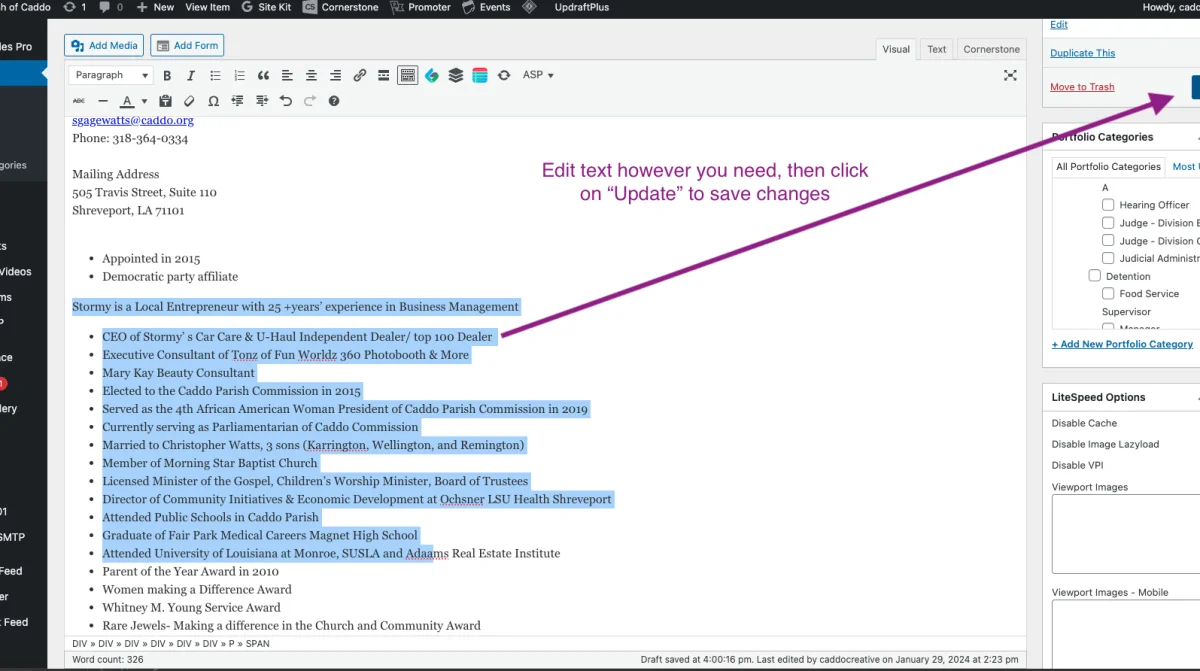Enable the Food Service checkbox

(1108, 294)
